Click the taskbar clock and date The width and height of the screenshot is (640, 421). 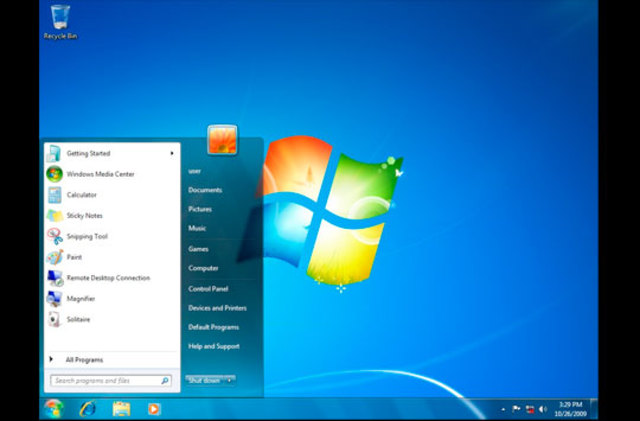(x=570, y=409)
